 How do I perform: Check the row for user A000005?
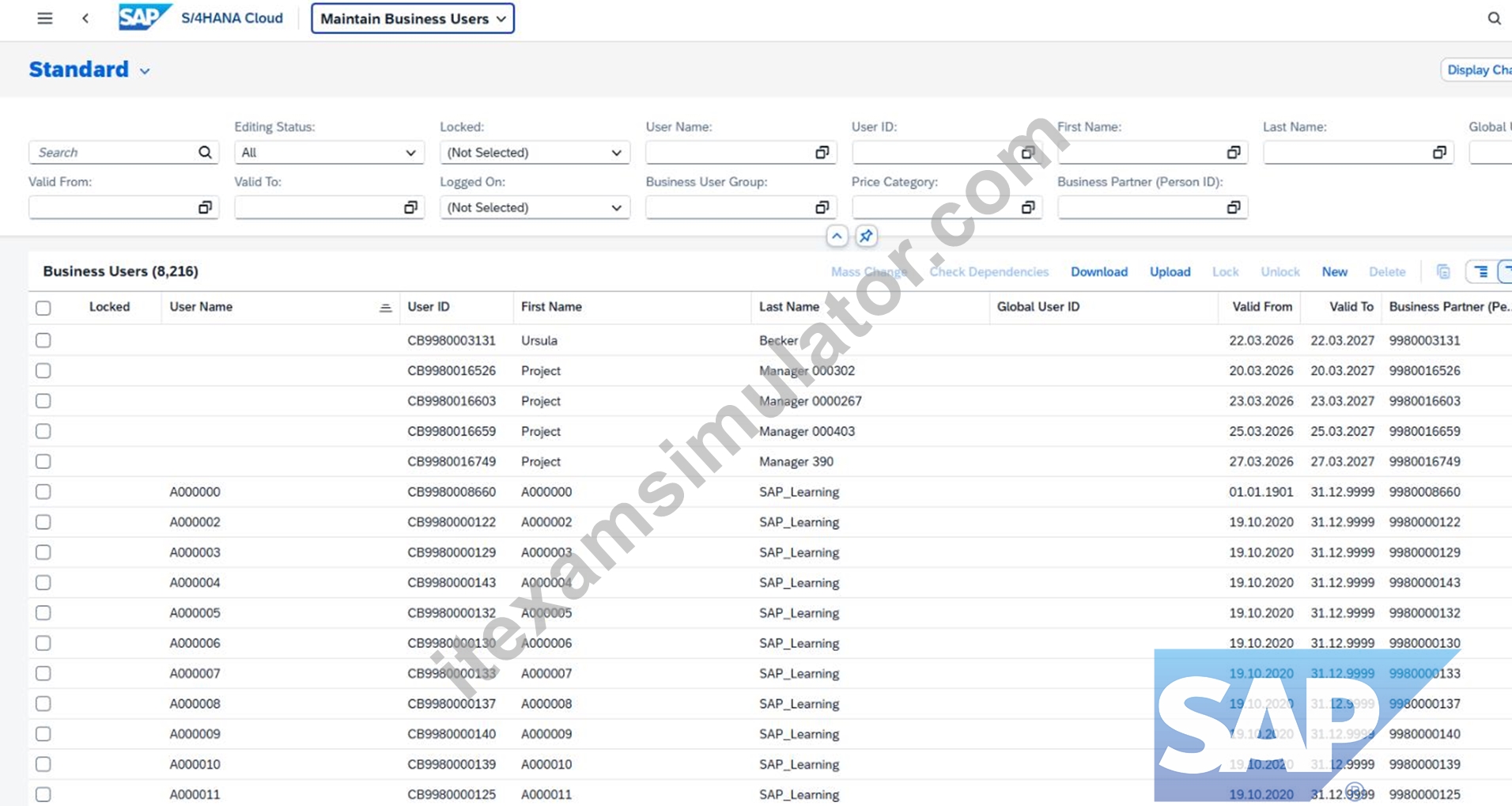[x=43, y=613]
